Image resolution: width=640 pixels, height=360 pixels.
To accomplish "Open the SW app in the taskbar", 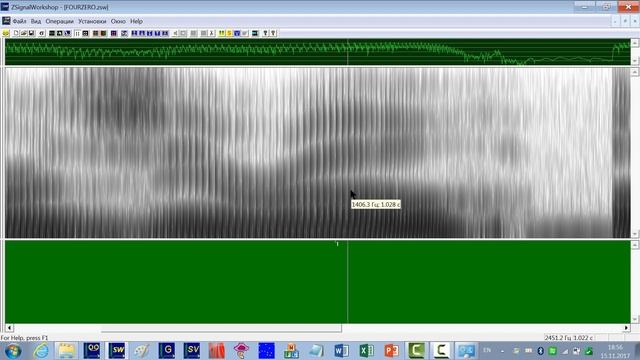I will (117, 351).
